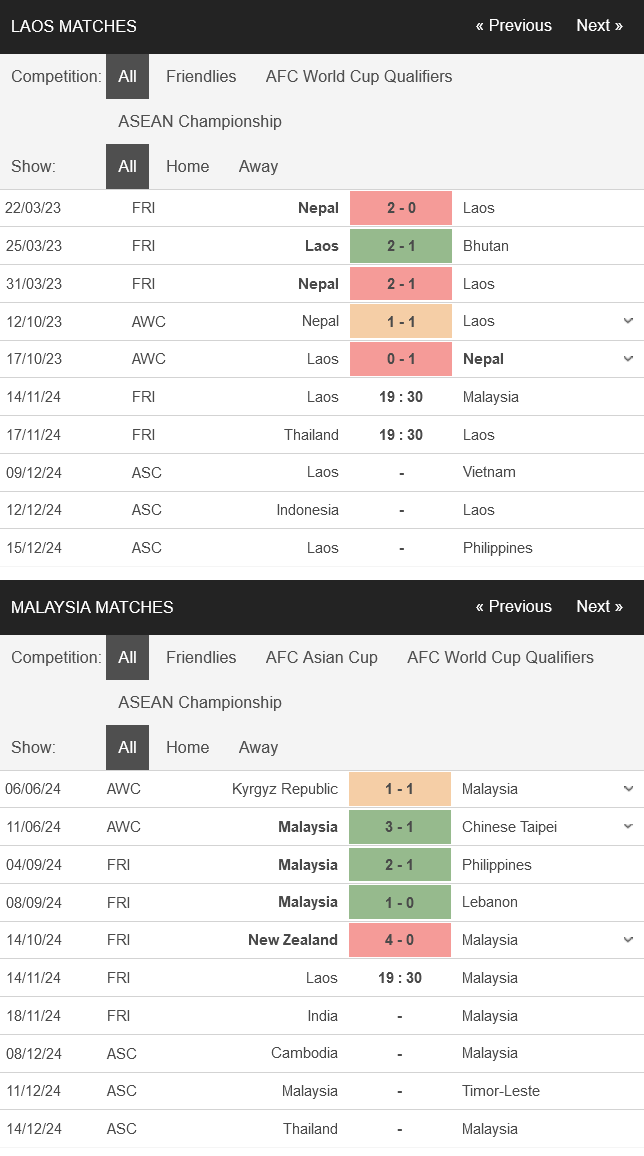Expand the Kyrgyz Republic vs Malaysia match details
644x1156 pixels.
coord(628,788)
